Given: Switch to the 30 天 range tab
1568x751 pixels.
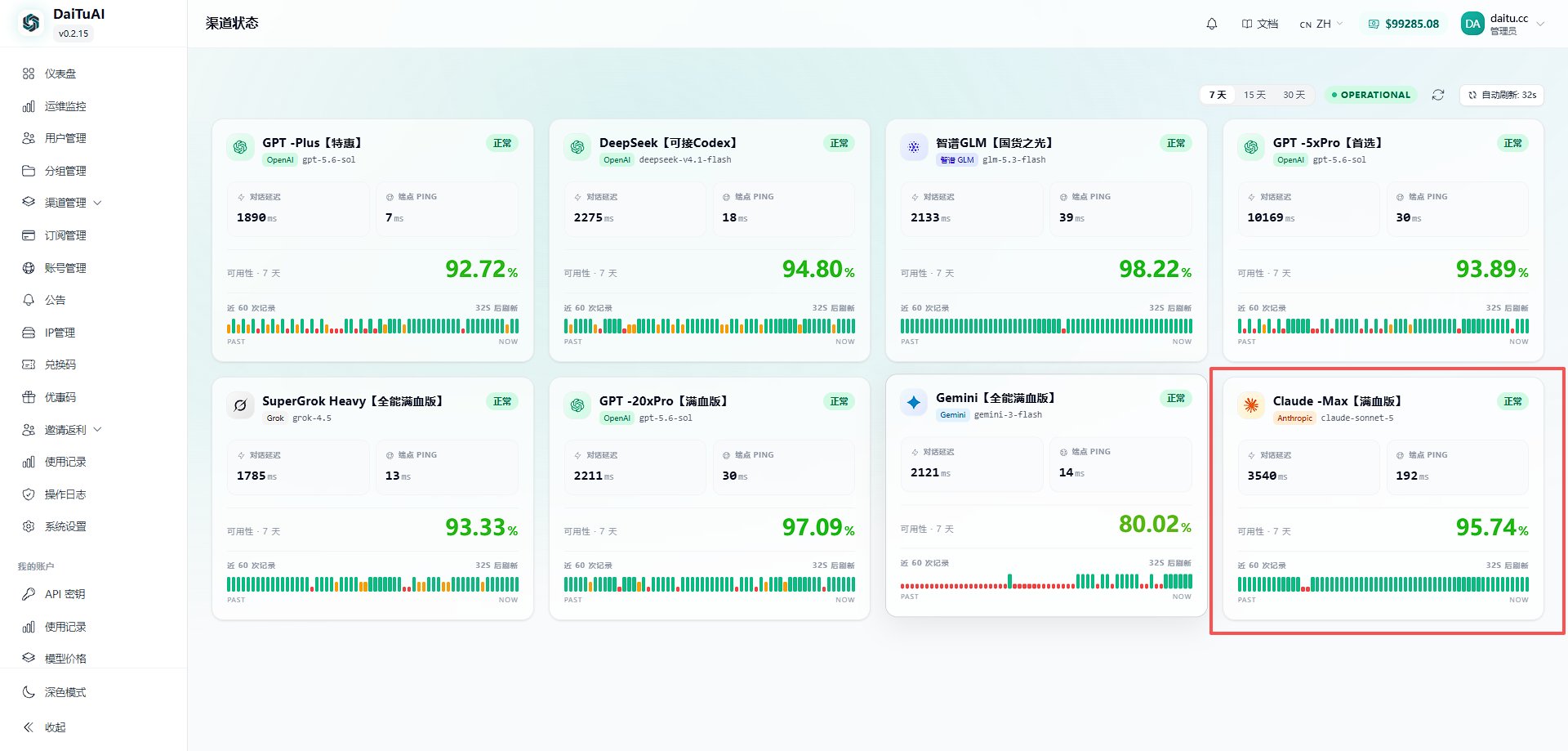Looking at the screenshot, I should tap(1294, 95).
